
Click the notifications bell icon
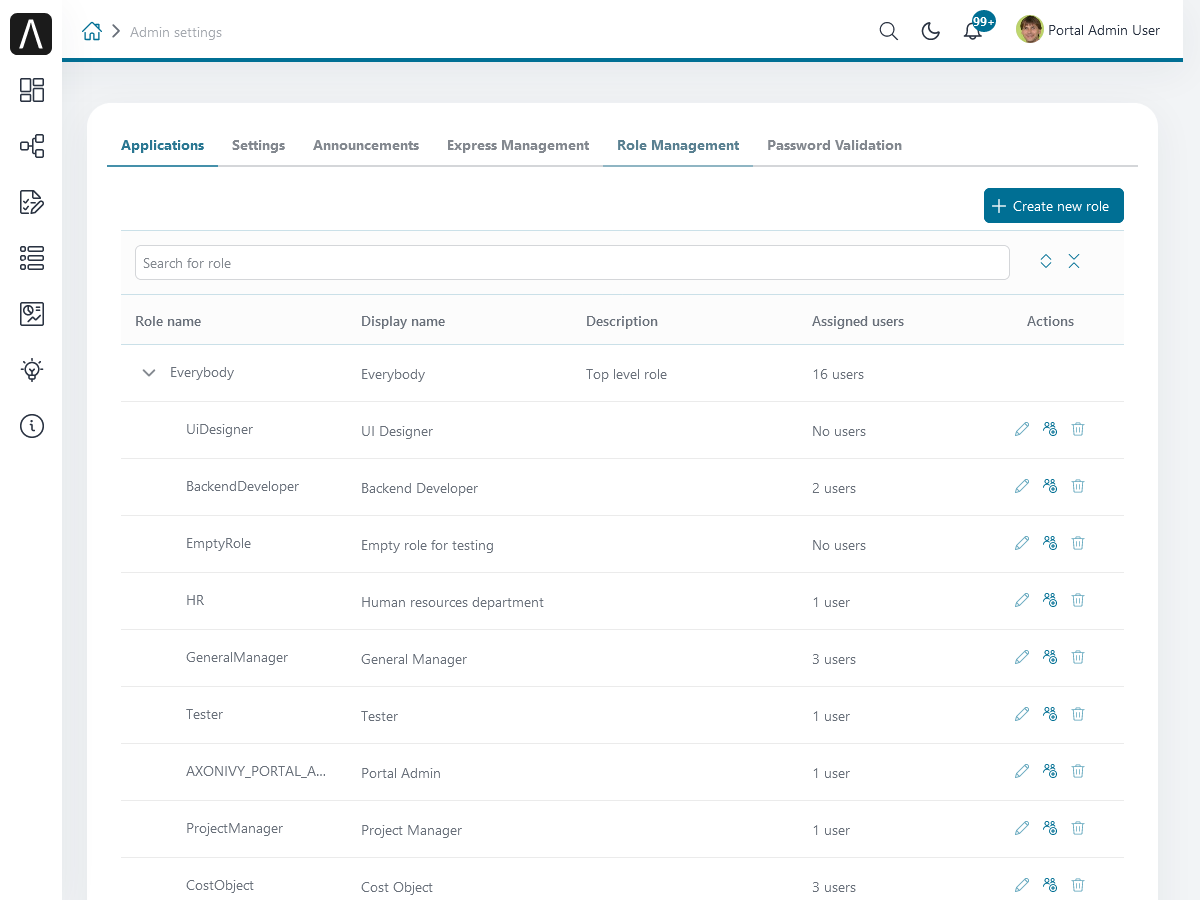pyautogui.click(x=972, y=31)
